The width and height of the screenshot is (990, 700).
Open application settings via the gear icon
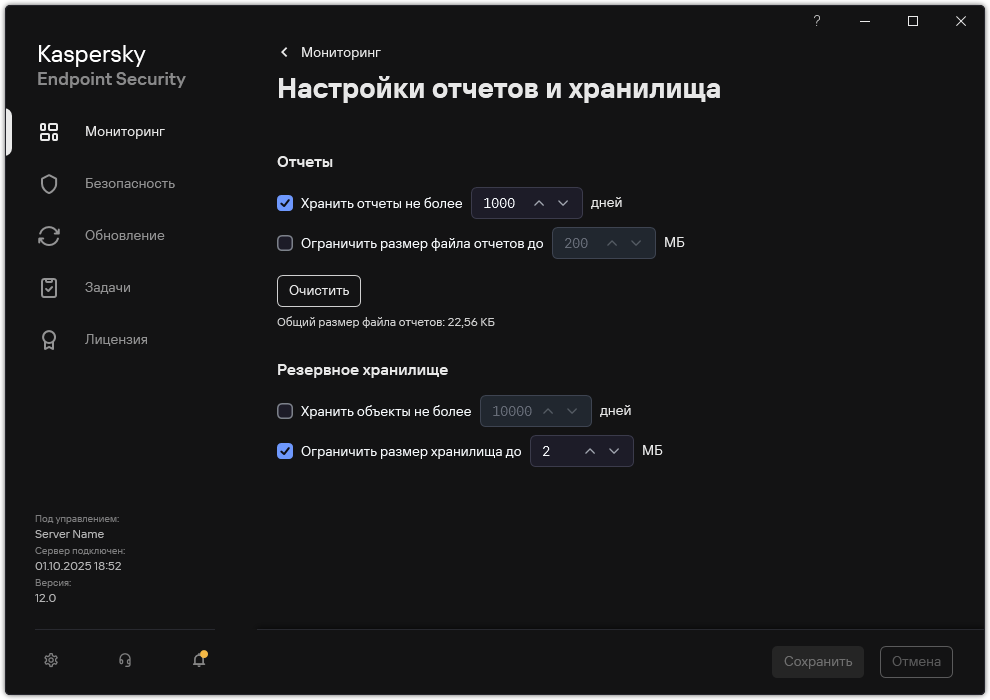coord(50,660)
